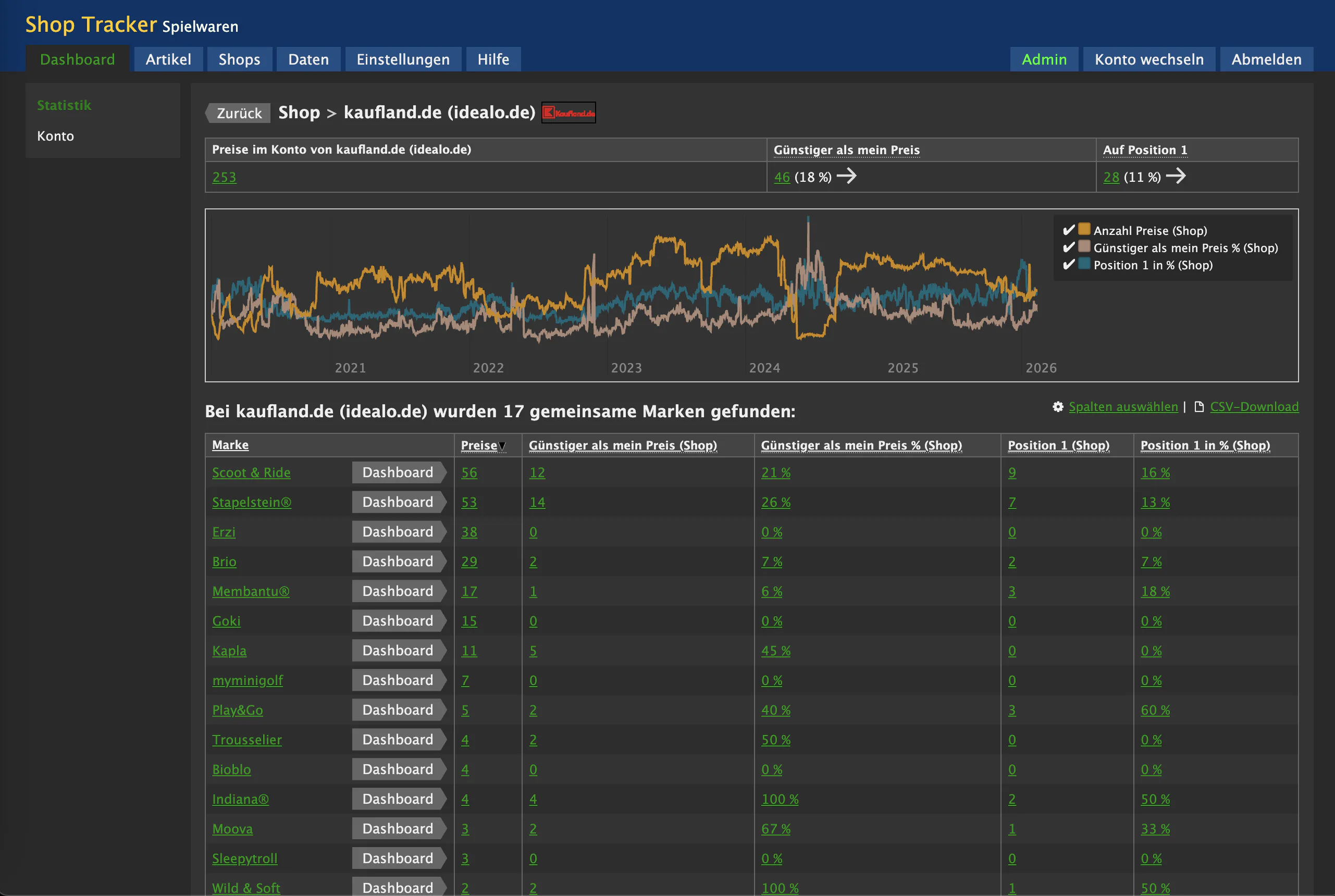Screen dimensions: 1335x896
Task: Click the arrow next to 46 (18 %)
Action: point(846,176)
